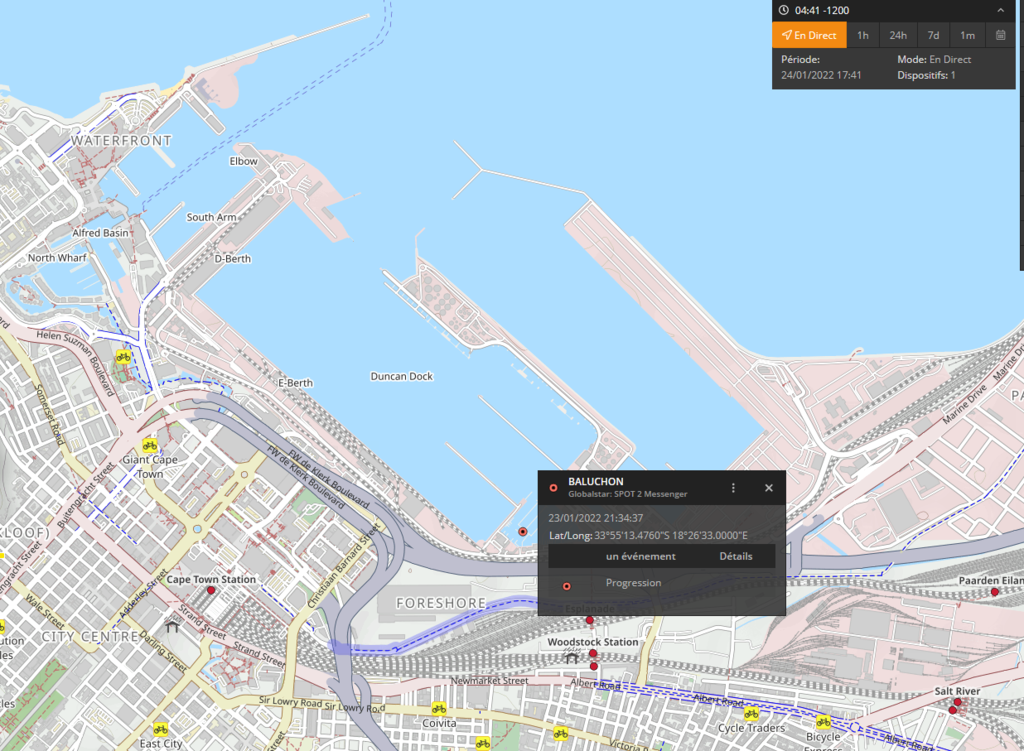Switch to En Direct live mode

coord(809,35)
